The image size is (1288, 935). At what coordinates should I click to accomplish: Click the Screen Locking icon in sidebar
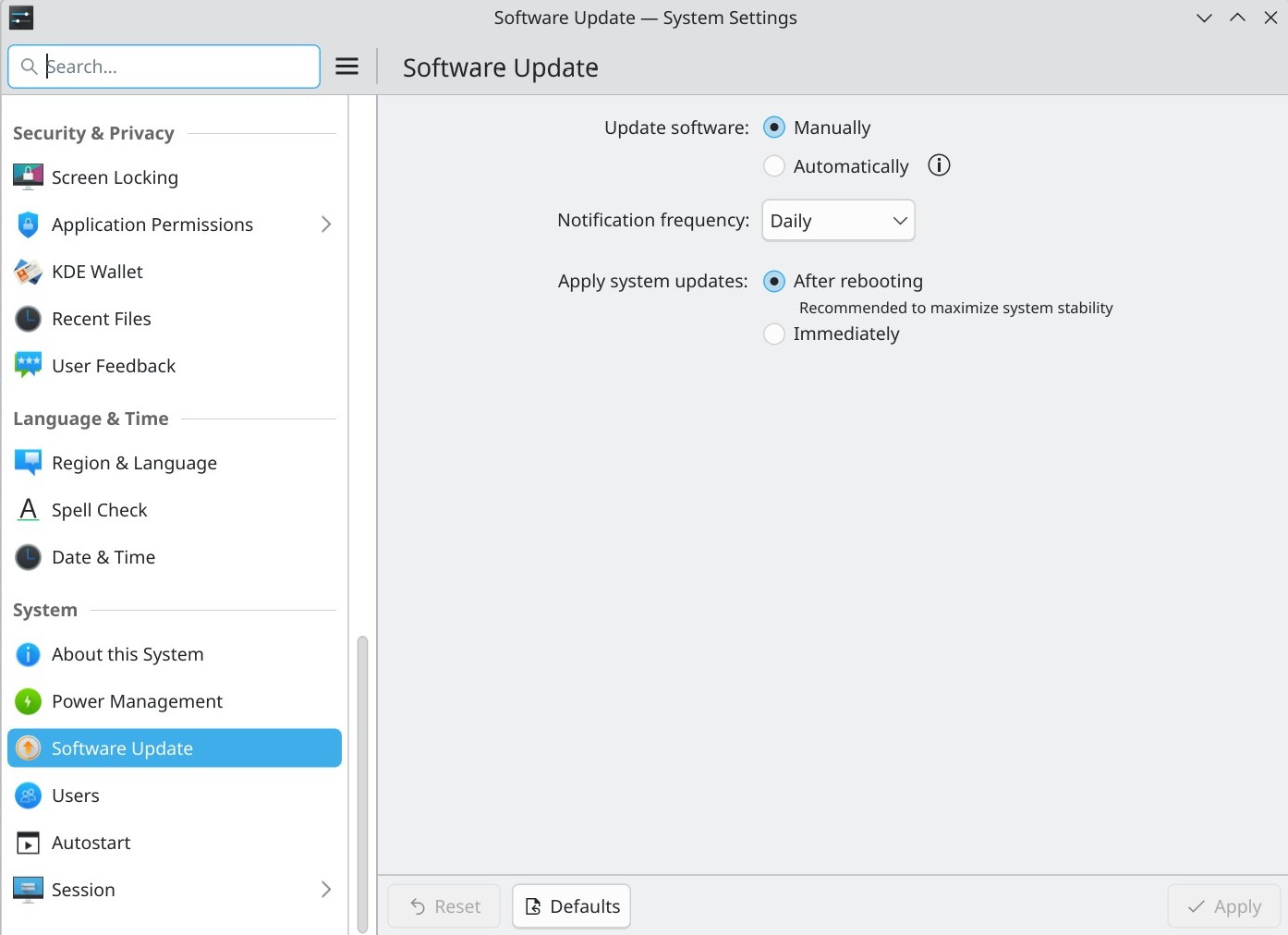pyautogui.click(x=28, y=176)
